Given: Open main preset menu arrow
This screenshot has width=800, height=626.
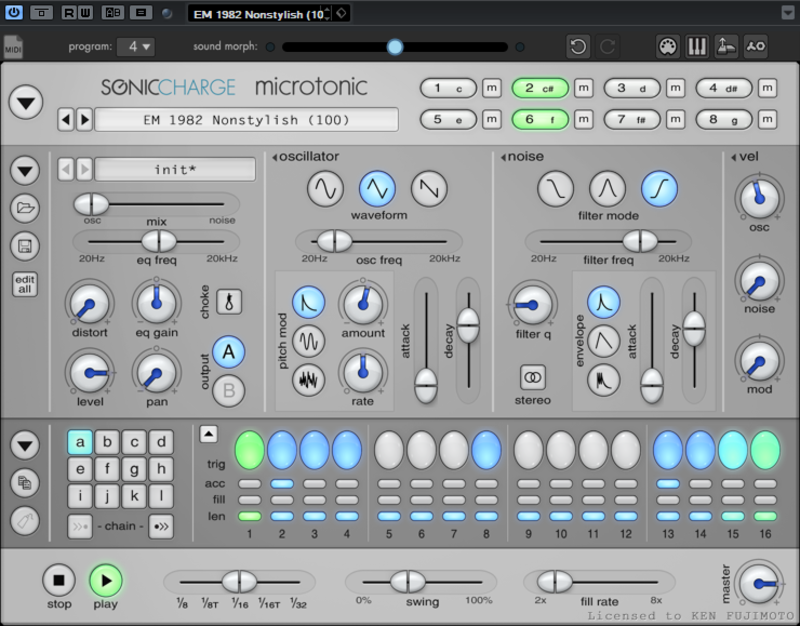Looking at the screenshot, I should [26, 103].
